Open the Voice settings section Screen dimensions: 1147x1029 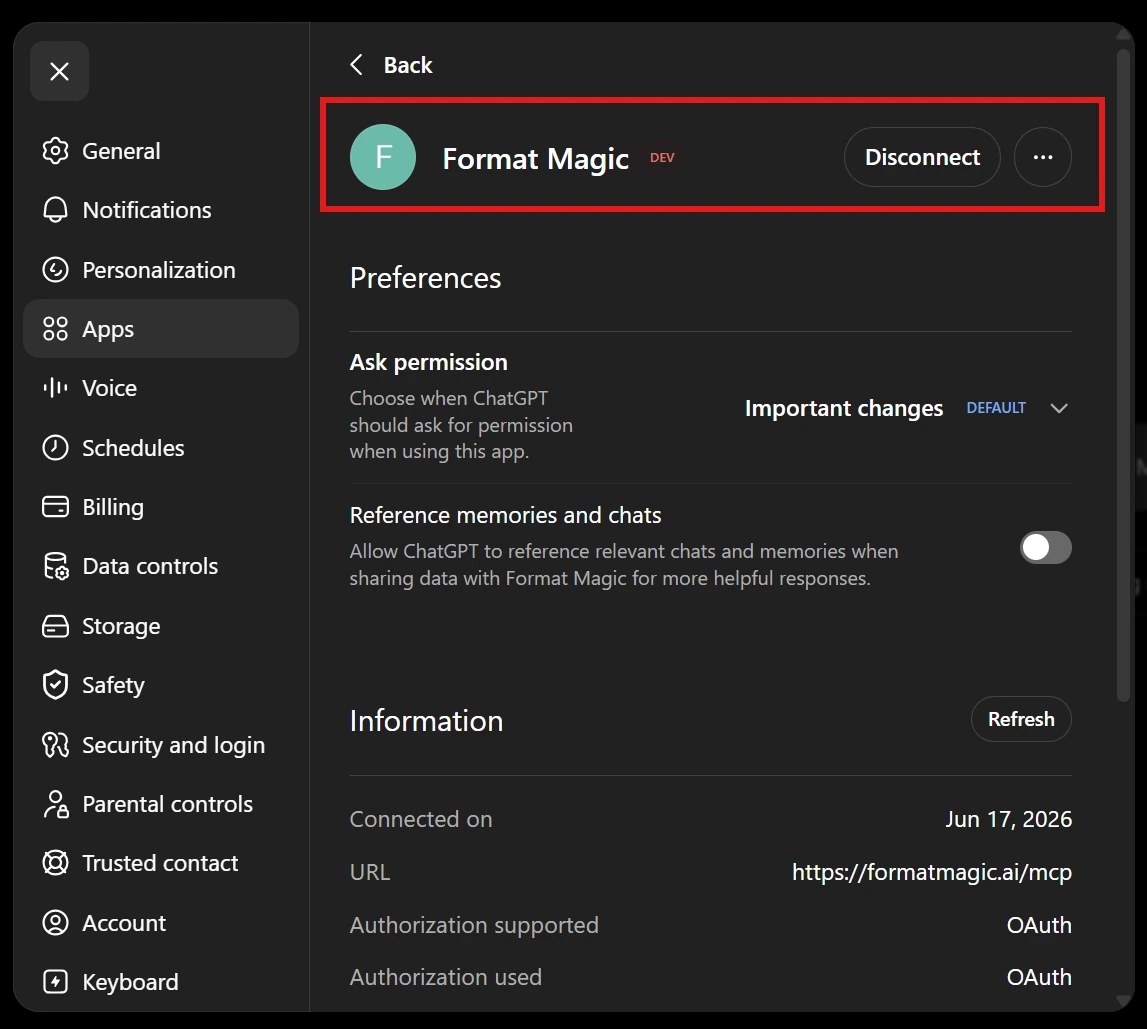tap(161, 388)
